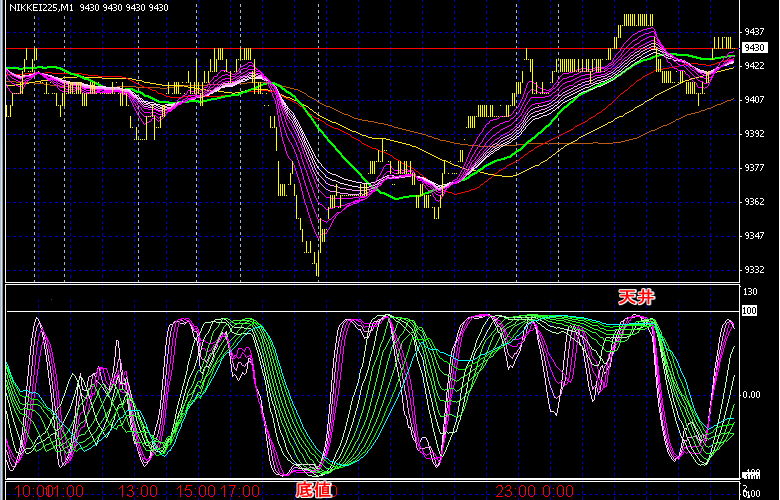Viewport: 780px width, 500px height.
Task: Click the 9347 price axis label
Action: [x=754, y=236]
